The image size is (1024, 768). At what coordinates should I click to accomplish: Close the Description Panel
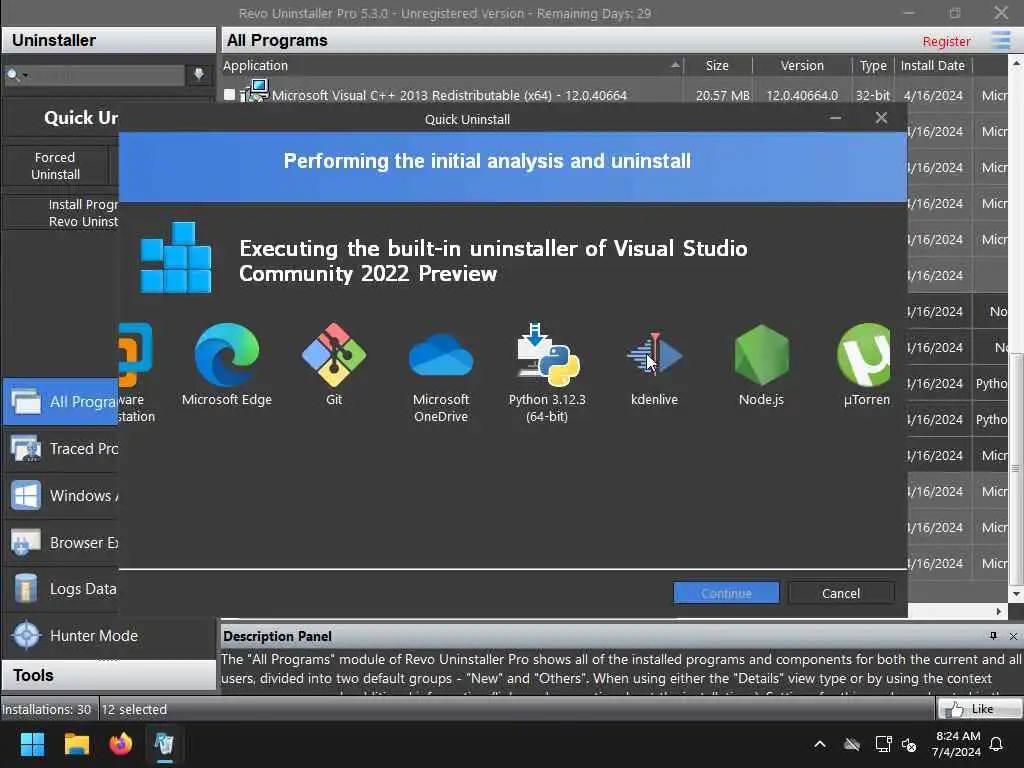point(1013,636)
